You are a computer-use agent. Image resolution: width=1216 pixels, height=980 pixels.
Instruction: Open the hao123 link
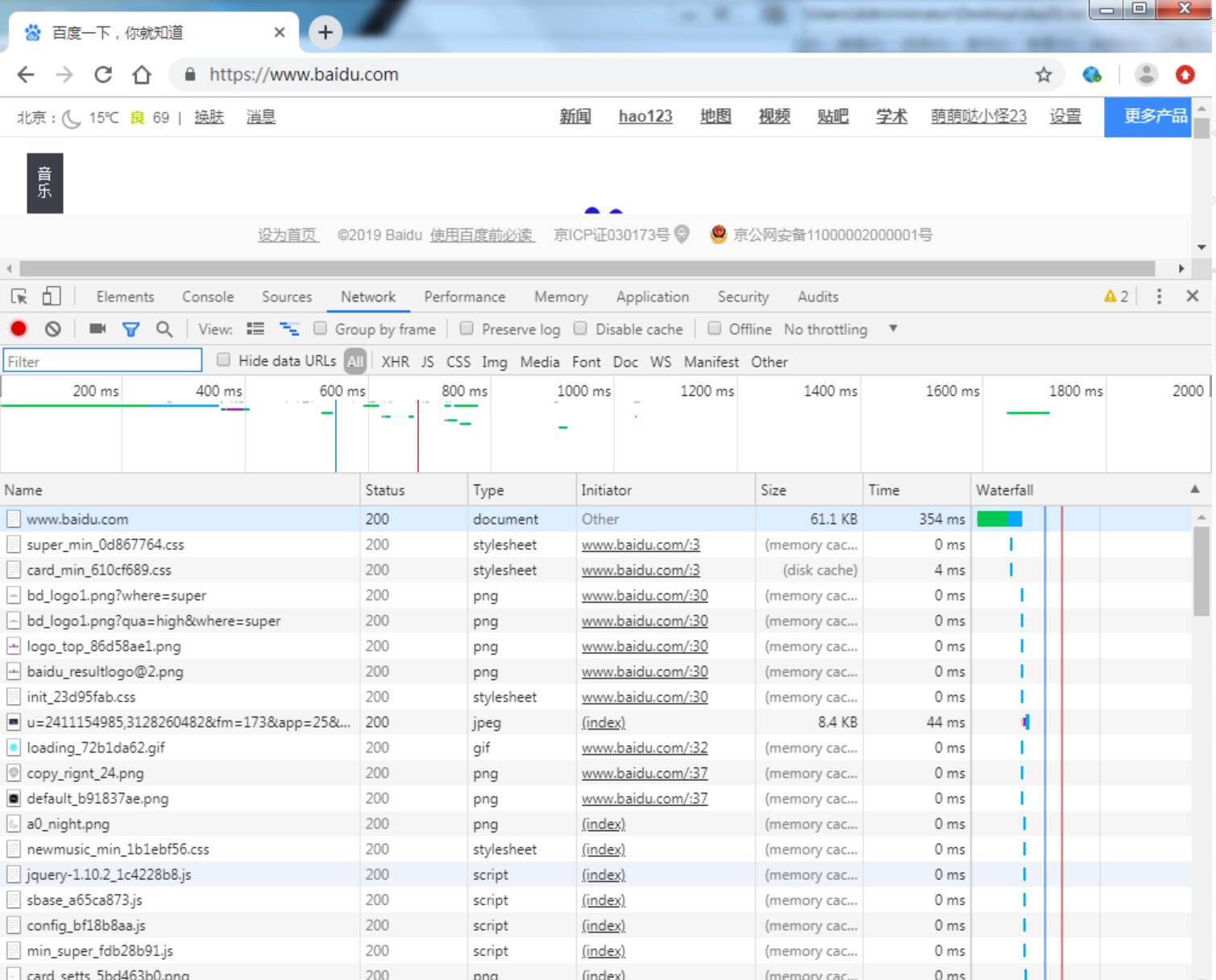645,116
